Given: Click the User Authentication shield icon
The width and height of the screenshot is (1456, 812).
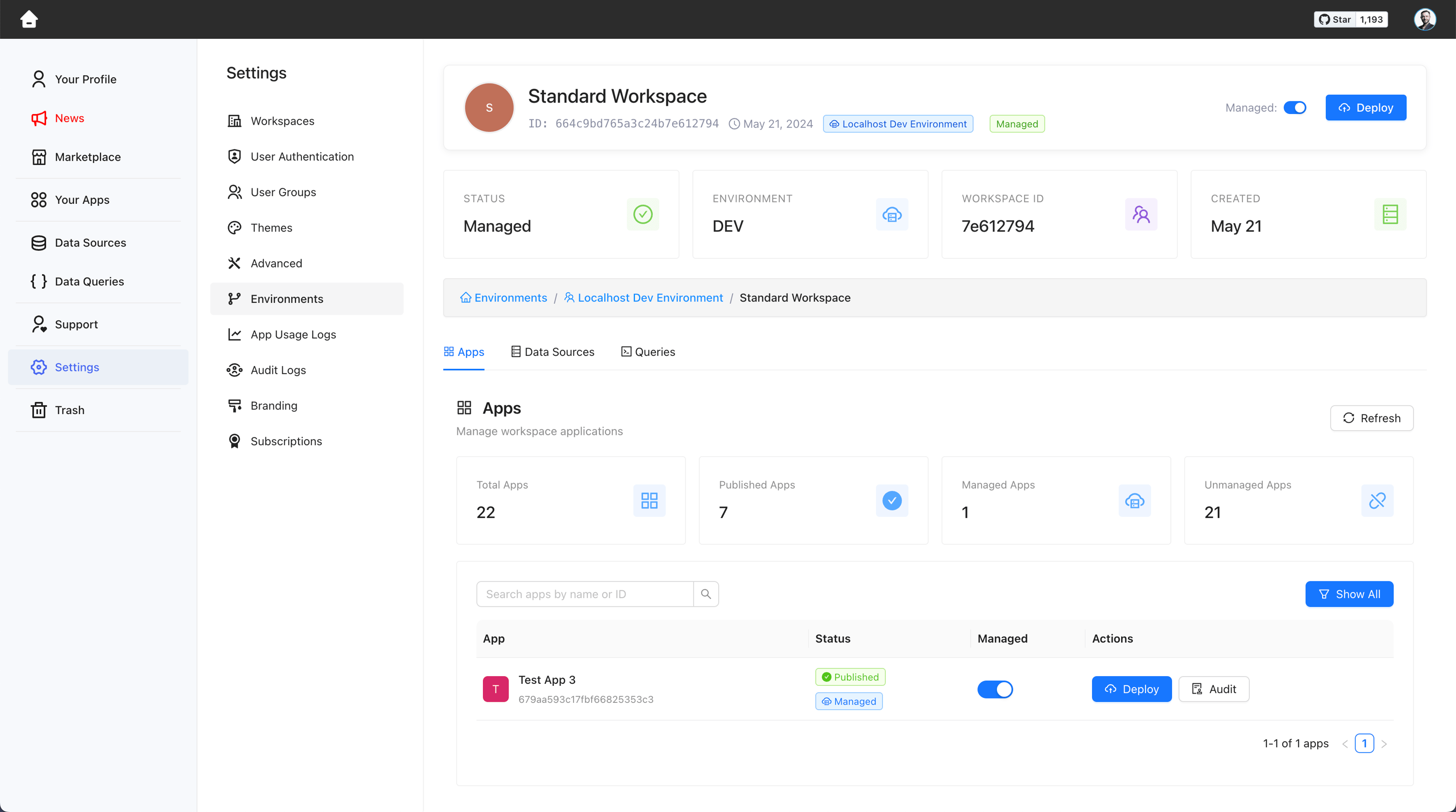Looking at the screenshot, I should pos(234,156).
